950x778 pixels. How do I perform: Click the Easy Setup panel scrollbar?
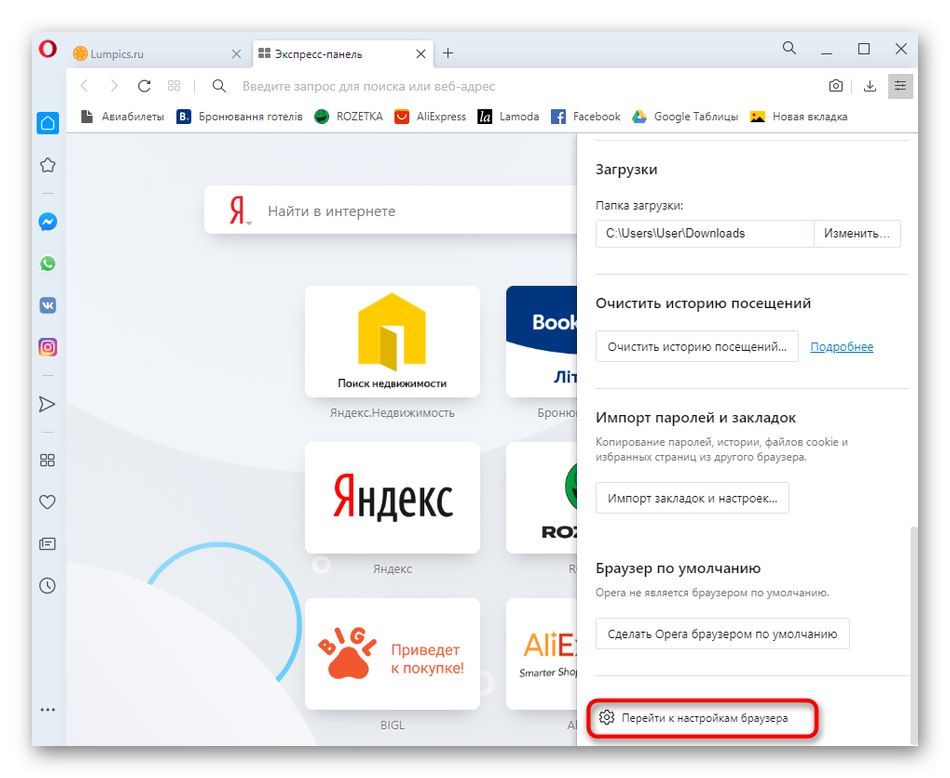pyautogui.click(x=914, y=635)
